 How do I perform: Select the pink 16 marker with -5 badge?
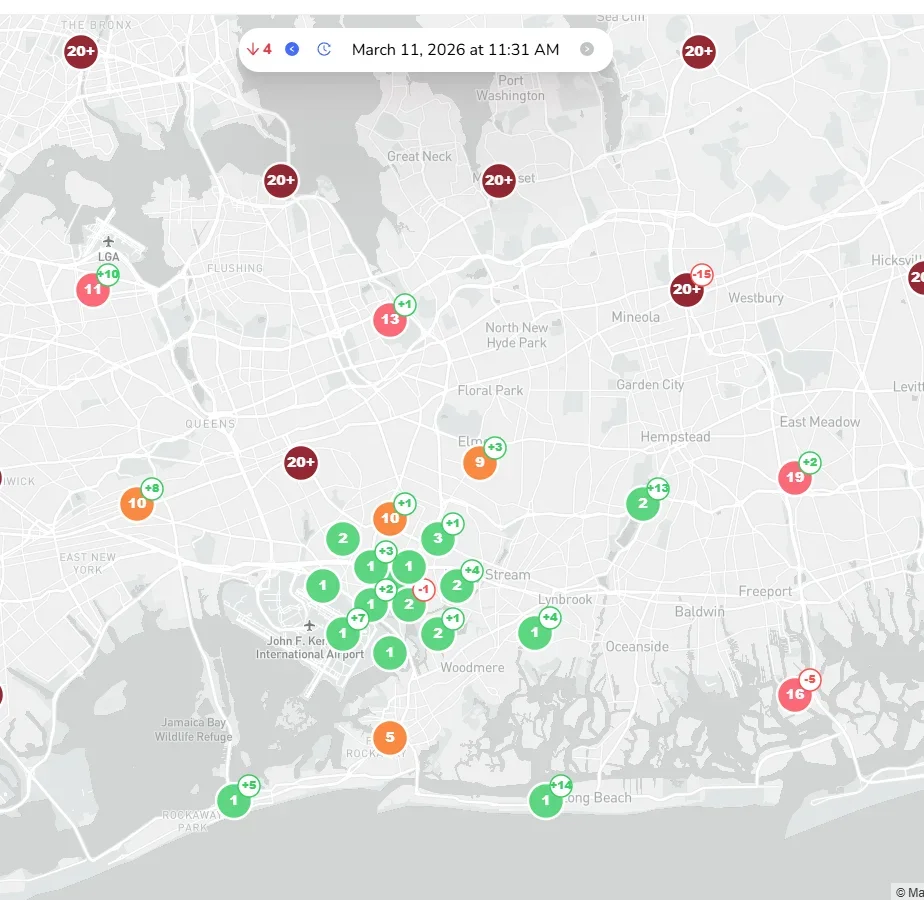795,694
